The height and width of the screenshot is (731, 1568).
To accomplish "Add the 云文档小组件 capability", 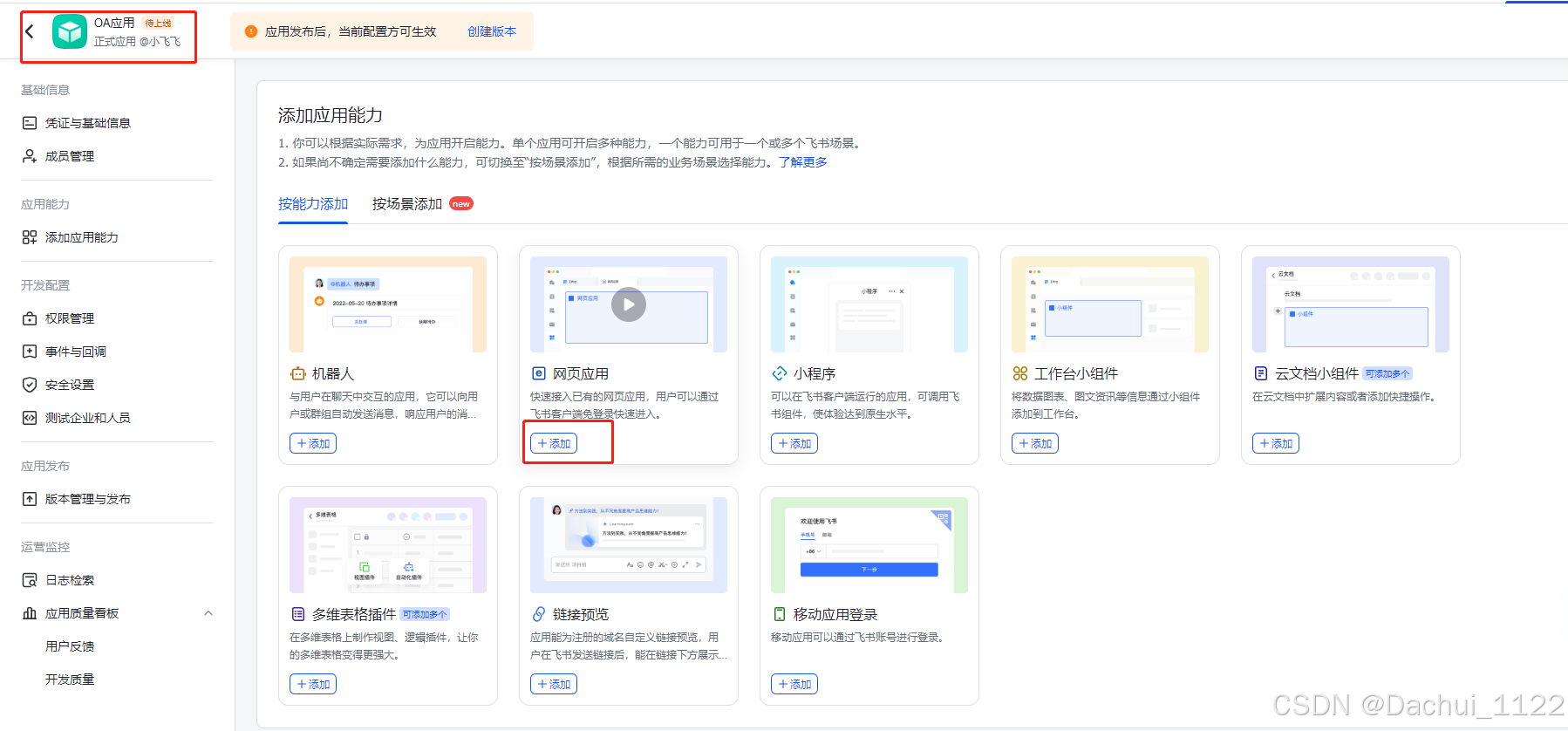I will pyautogui.click(x=1276, y=443).
